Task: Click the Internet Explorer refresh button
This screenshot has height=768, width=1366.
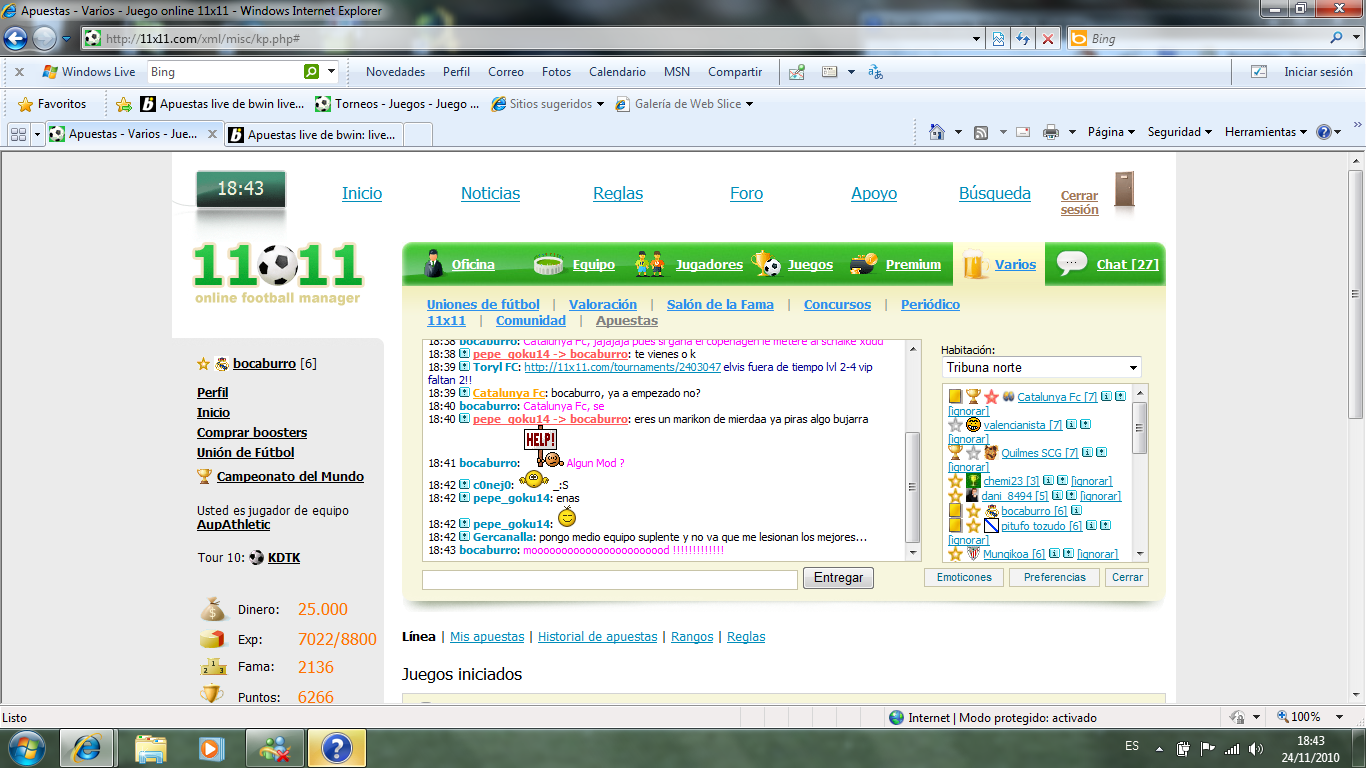Action: point(1023,39)
